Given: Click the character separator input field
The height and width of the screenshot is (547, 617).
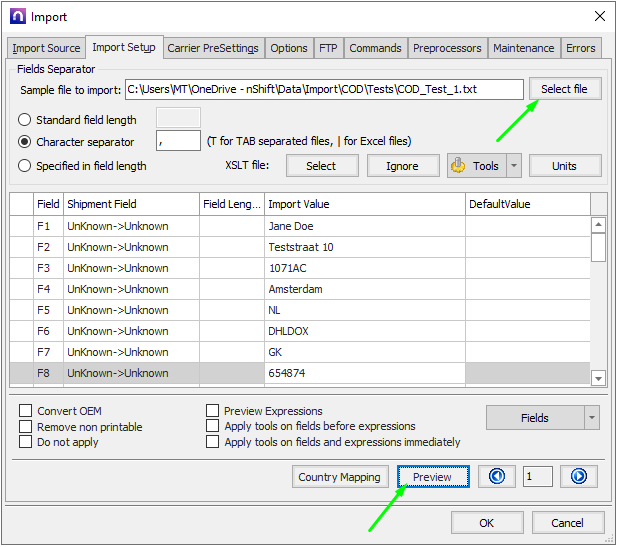Looking at the screenshot, I should click(x=178, y=142).
